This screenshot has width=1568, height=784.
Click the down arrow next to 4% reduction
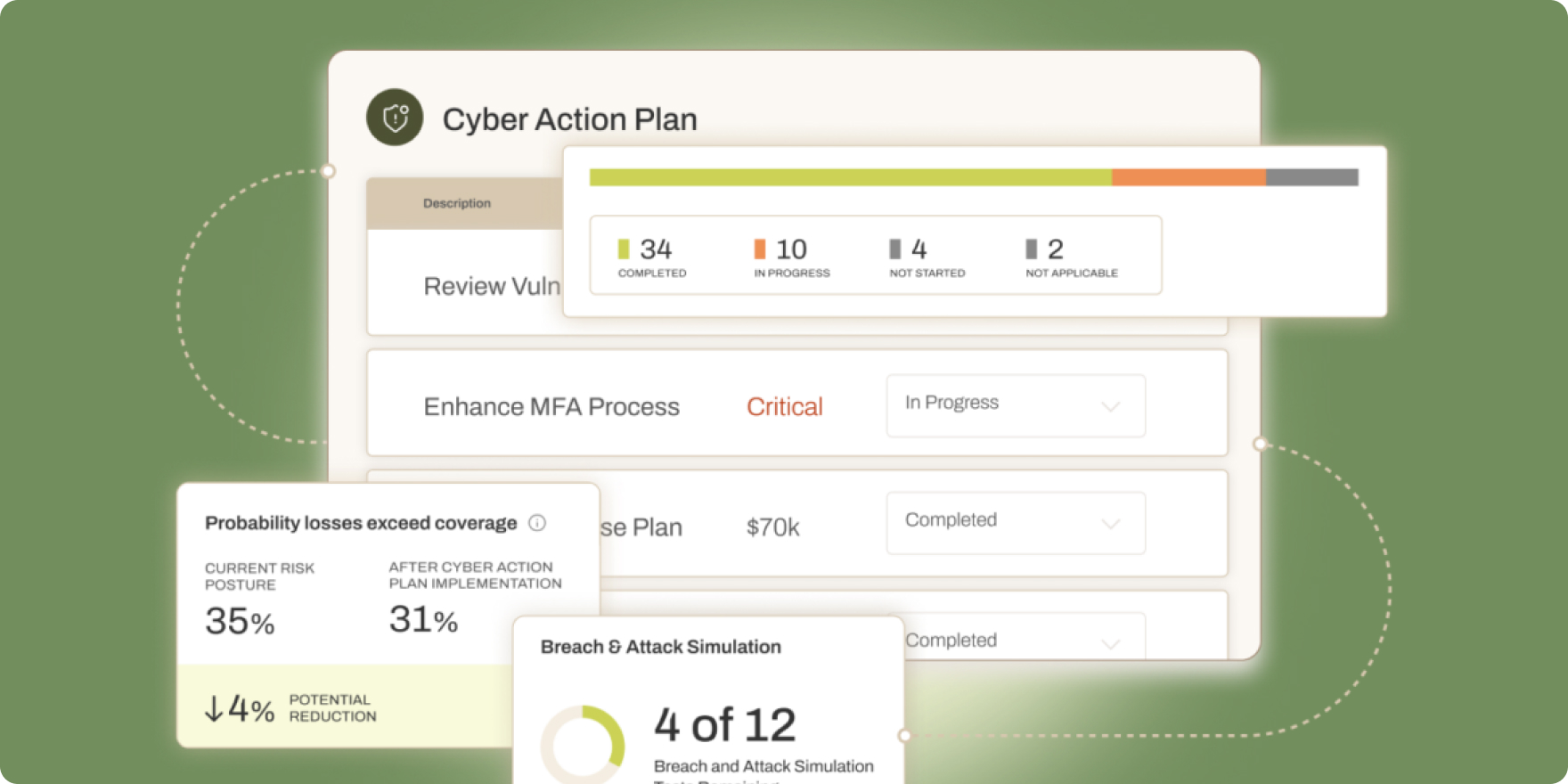click(214, 709)
